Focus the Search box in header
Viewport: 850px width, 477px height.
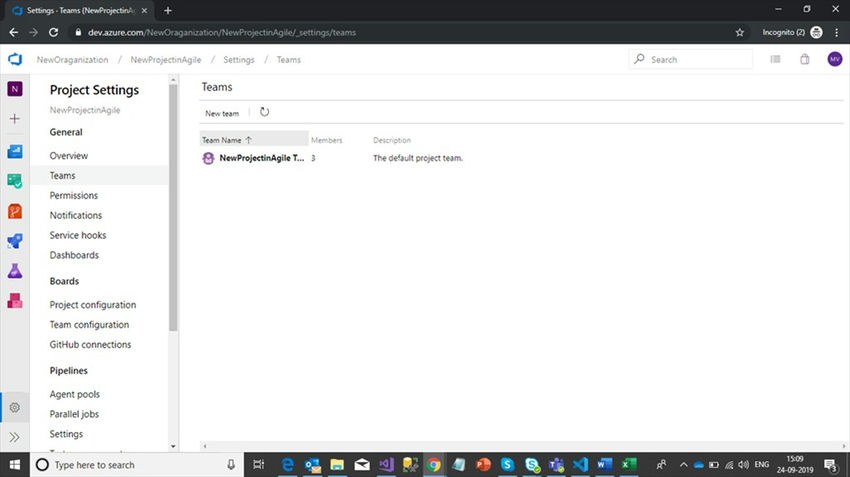pyautogui.click(x=691, y=59)
